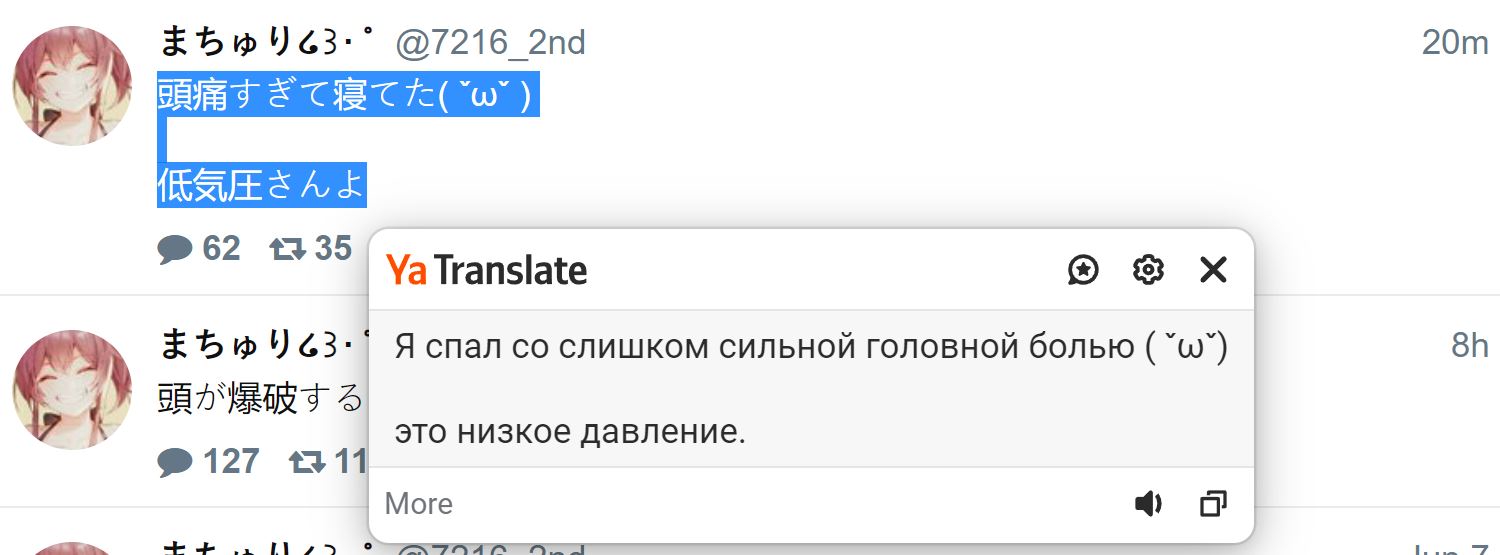Close the Ya Translate popup
The width and height of the screenshot is (1500, 555).
click(x=1212, y=269)
